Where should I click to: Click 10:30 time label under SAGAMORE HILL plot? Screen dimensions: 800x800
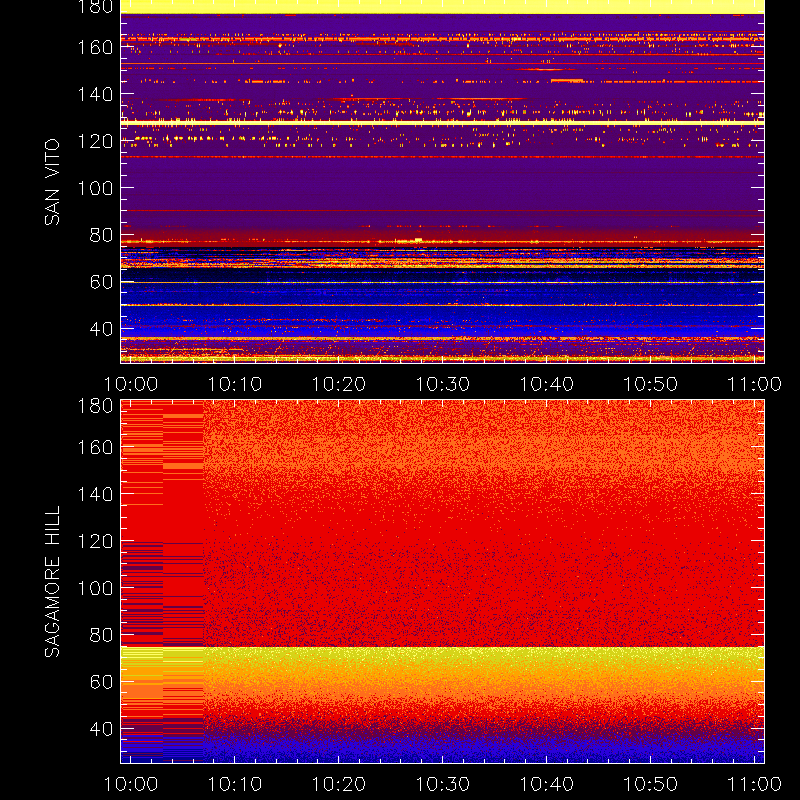pos(442,784)
